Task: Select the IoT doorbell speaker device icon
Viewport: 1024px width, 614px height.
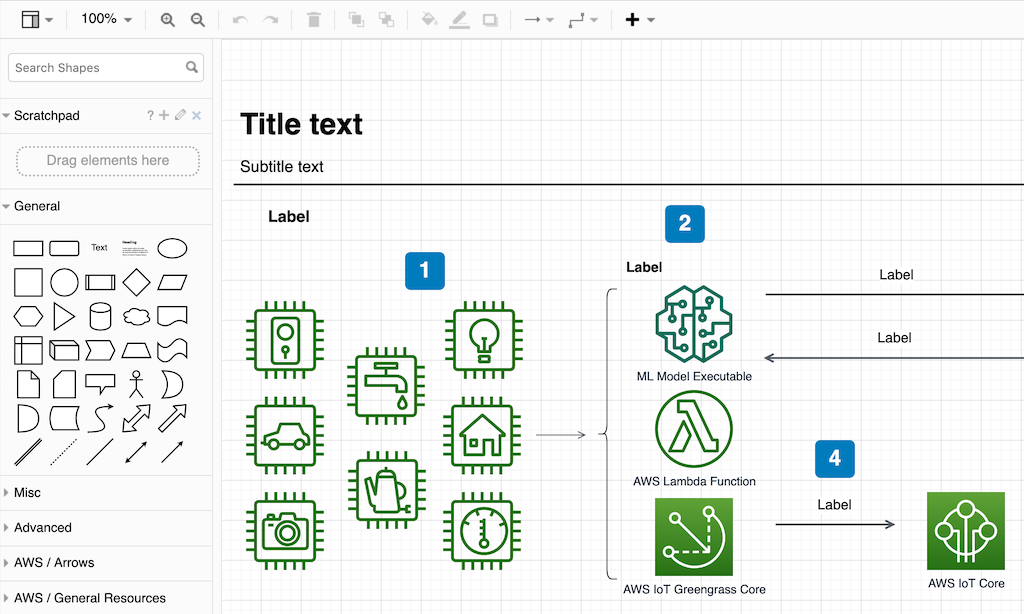Action: click(285, 340)
